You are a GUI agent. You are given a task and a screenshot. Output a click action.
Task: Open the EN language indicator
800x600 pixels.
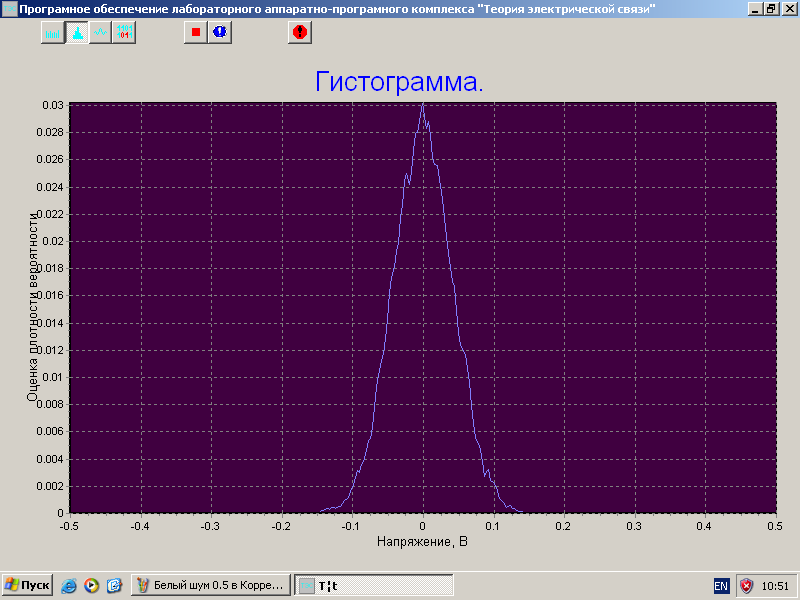(721, 586)
